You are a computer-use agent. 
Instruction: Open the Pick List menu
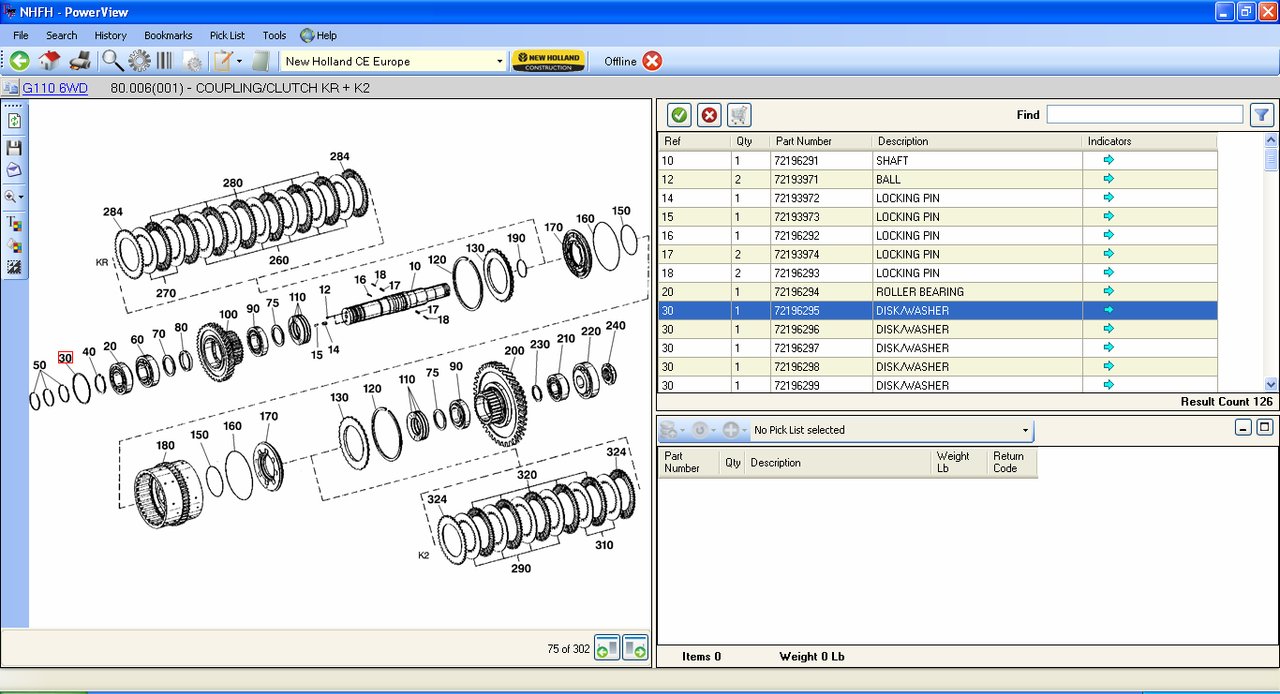(227, 35)
